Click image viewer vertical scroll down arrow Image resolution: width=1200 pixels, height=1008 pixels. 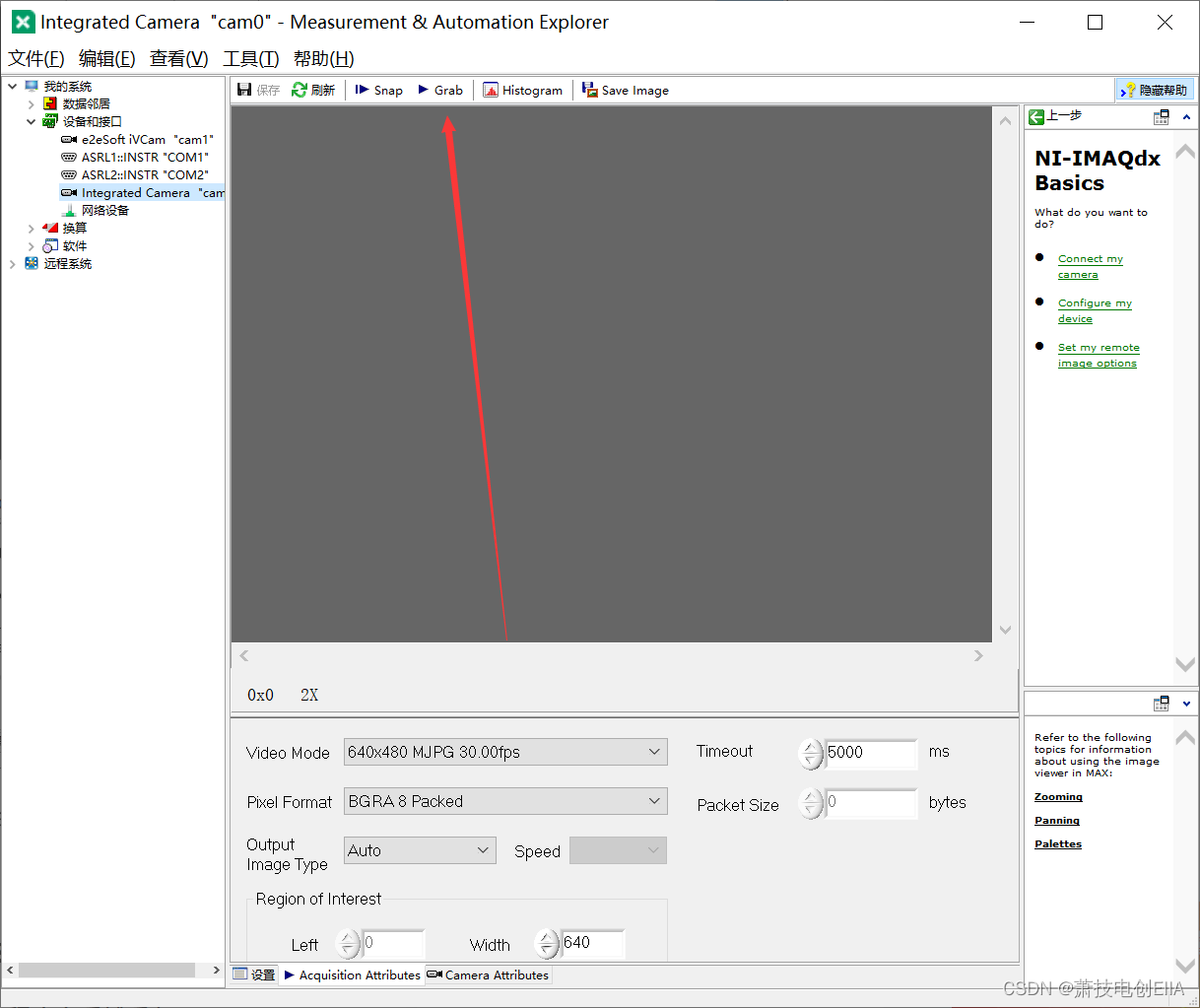1005,630
